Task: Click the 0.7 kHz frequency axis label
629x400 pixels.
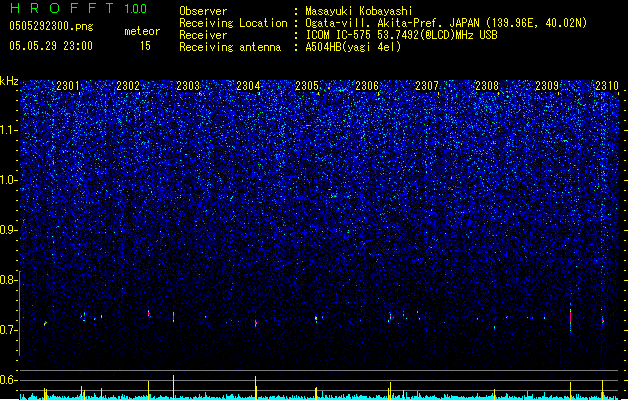Action: click(x=9, y=330)
